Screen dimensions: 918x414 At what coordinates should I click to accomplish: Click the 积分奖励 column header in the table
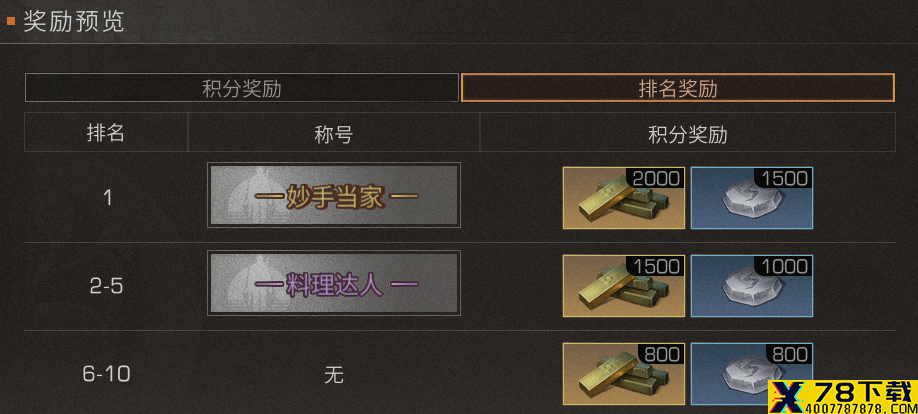tap(687, 135)
